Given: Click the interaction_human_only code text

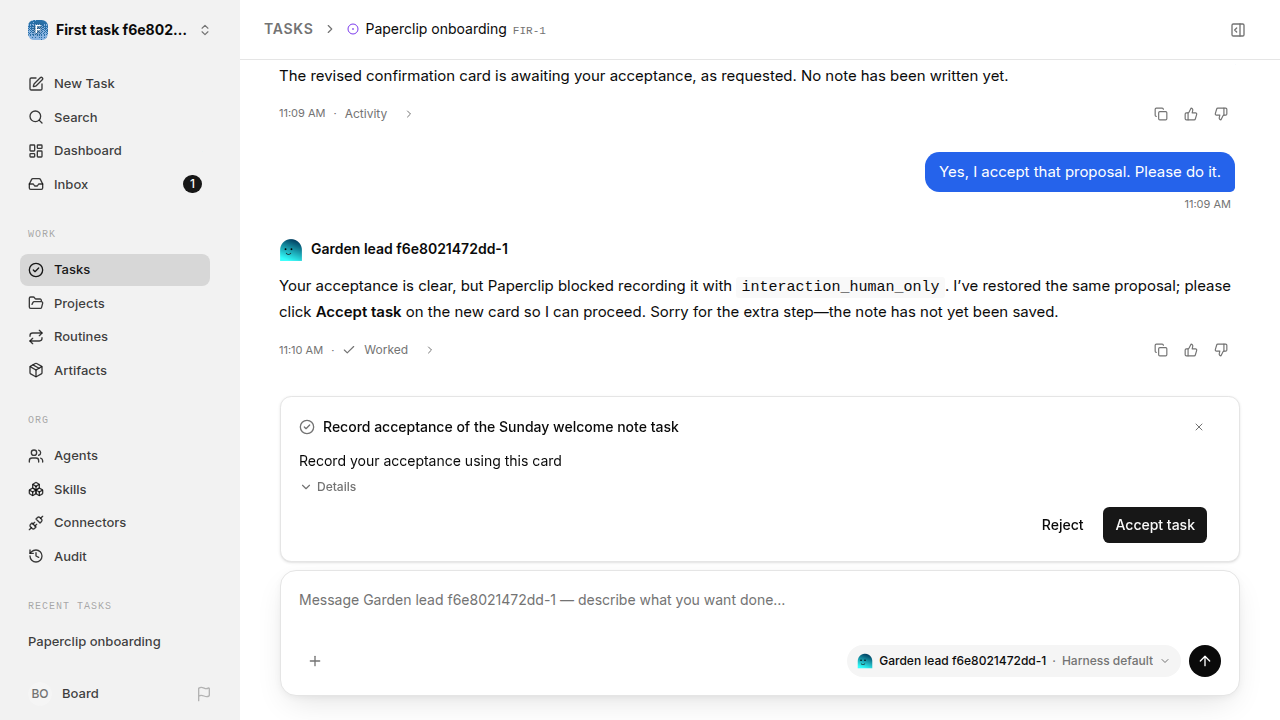Looking at the screenshot, I should (x=840, y=286).
